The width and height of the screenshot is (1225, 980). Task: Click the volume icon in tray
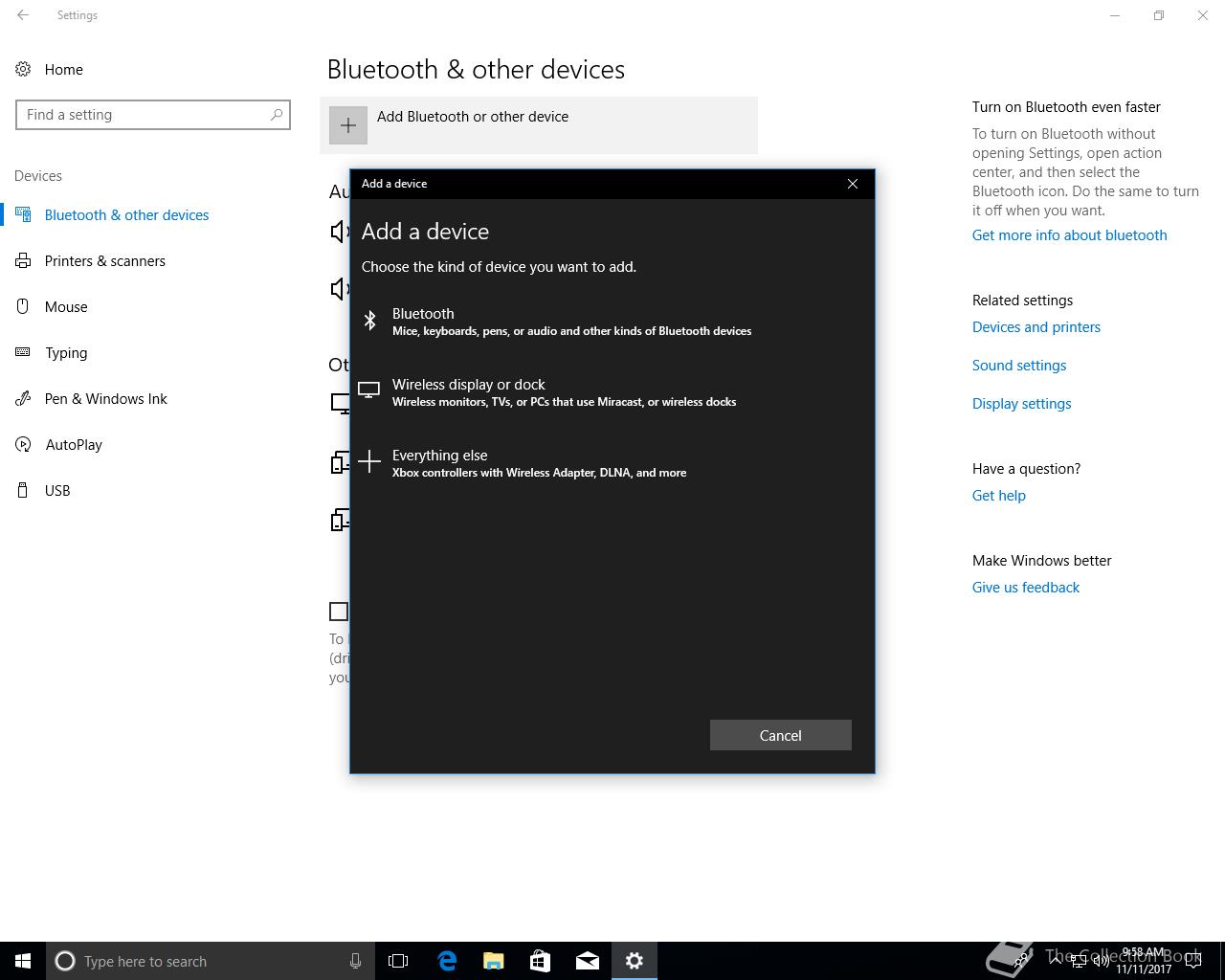tap(1102, 961)
